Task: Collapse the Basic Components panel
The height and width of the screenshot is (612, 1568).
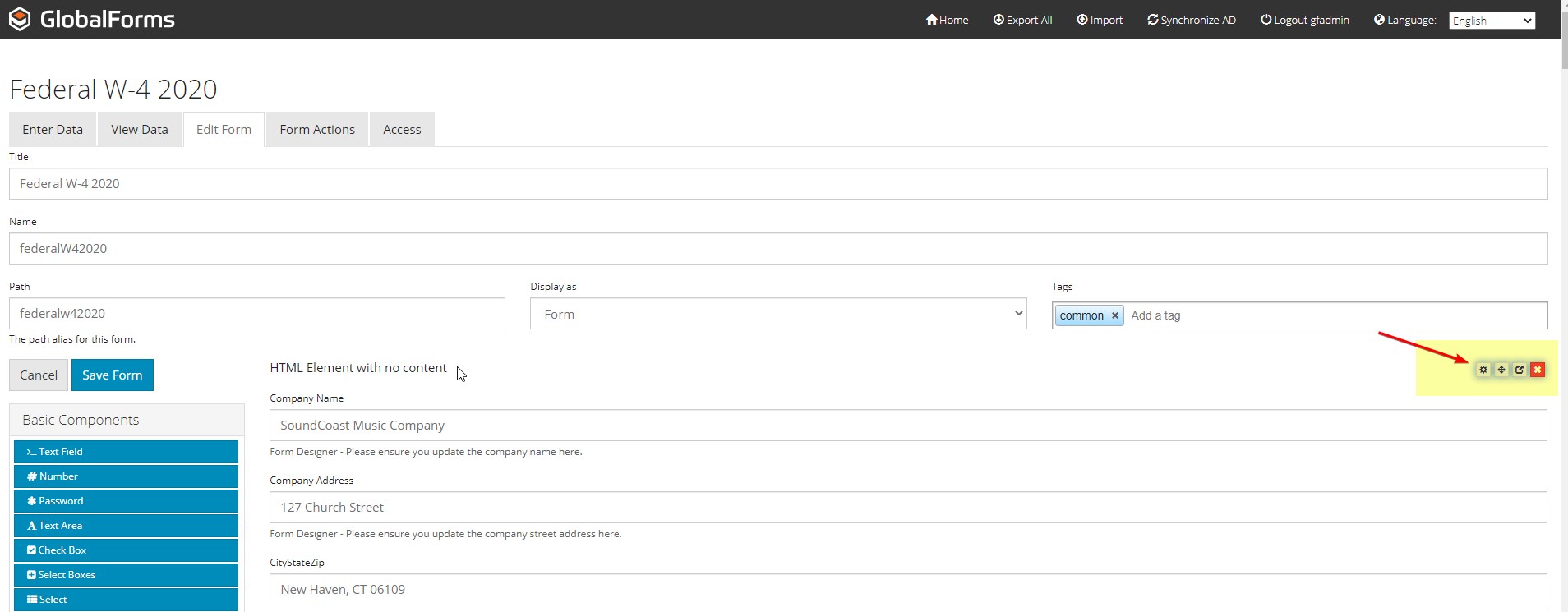Action: click(81, 420)
